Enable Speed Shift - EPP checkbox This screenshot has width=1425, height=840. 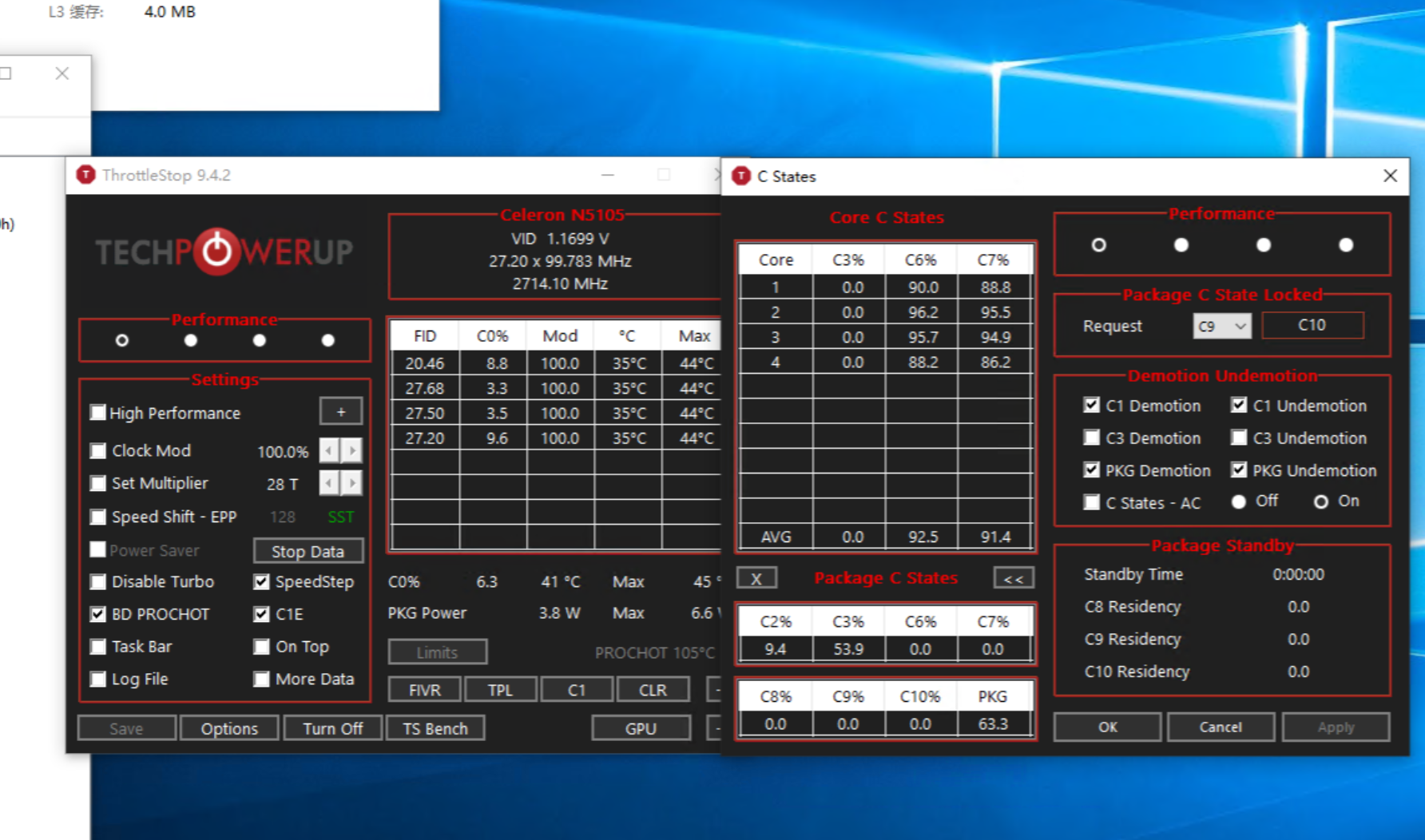tap(98, 517)
